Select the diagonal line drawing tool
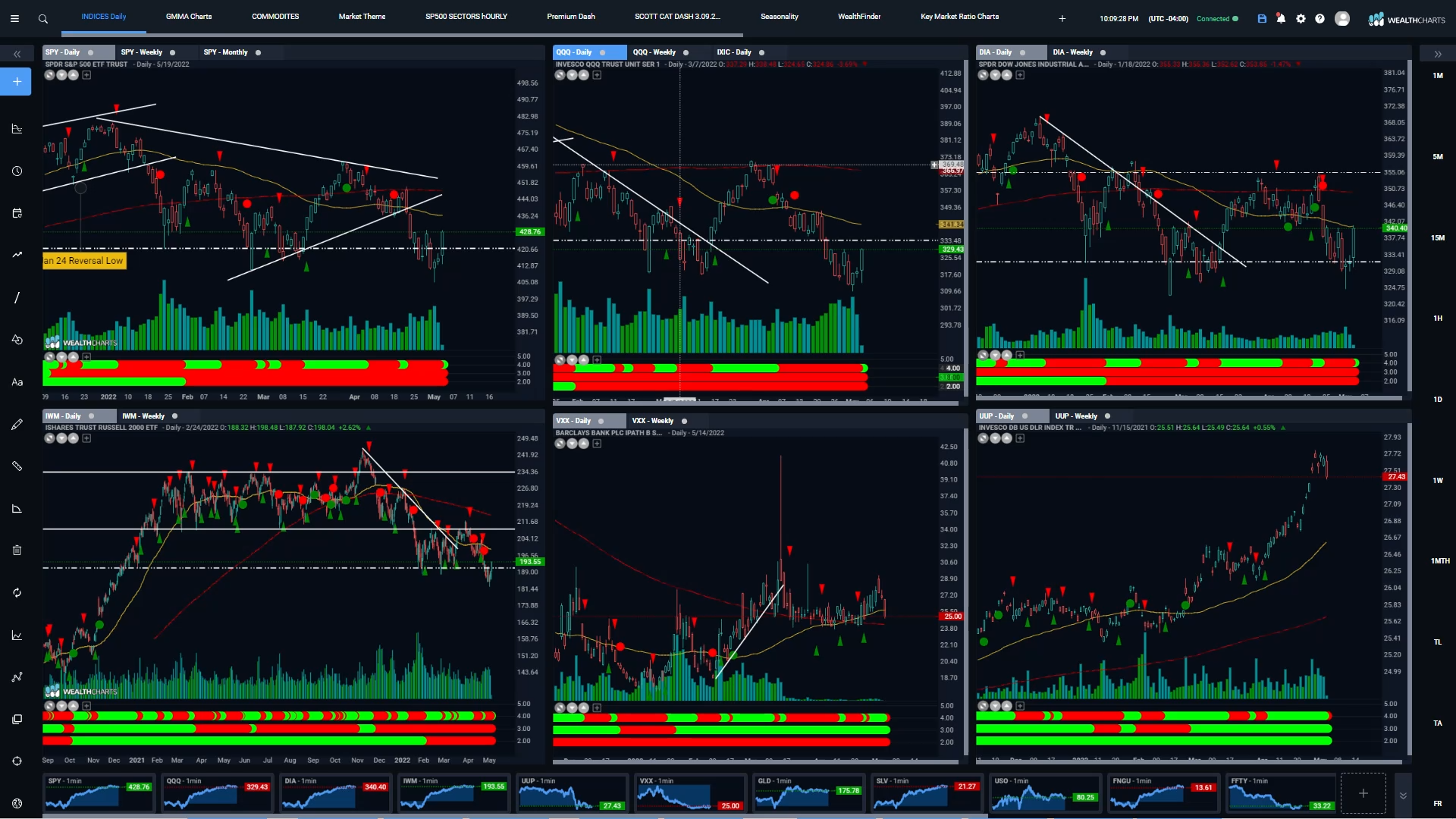1456x819 pixels. tap(17, 297)
